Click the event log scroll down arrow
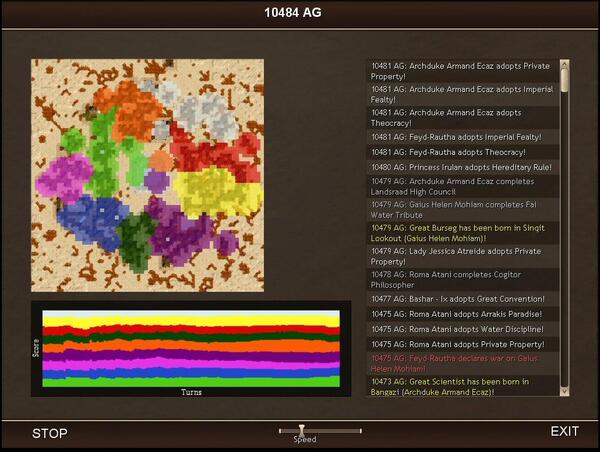 click(x=564, y=391)
